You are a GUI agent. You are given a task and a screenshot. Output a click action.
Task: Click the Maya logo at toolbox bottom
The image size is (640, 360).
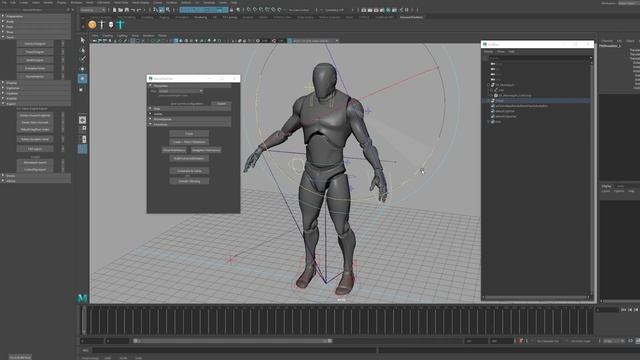click(82, 298)
